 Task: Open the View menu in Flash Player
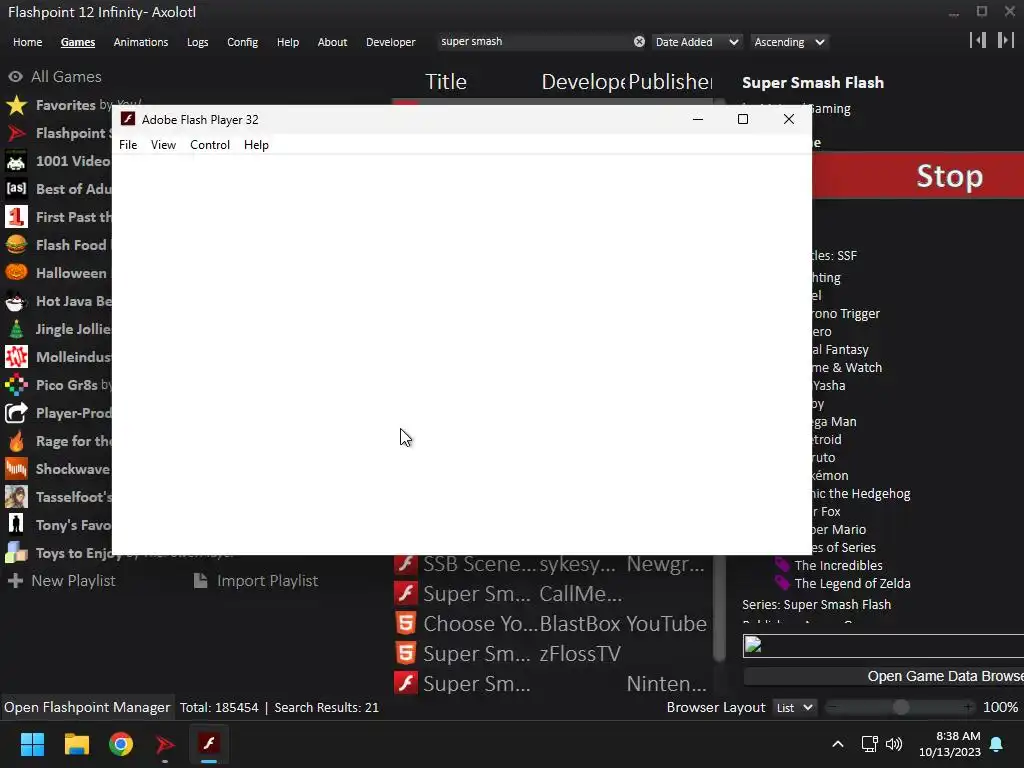point(163,145)
